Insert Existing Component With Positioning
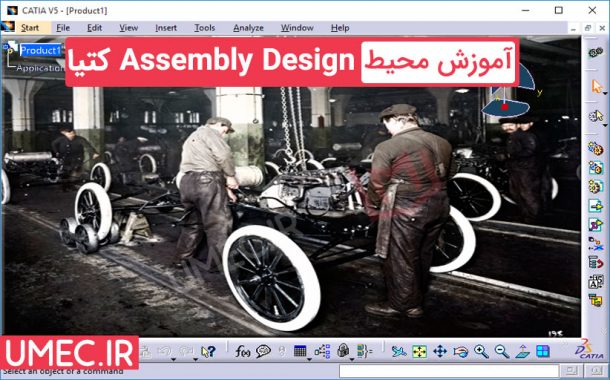 (595, 225)
